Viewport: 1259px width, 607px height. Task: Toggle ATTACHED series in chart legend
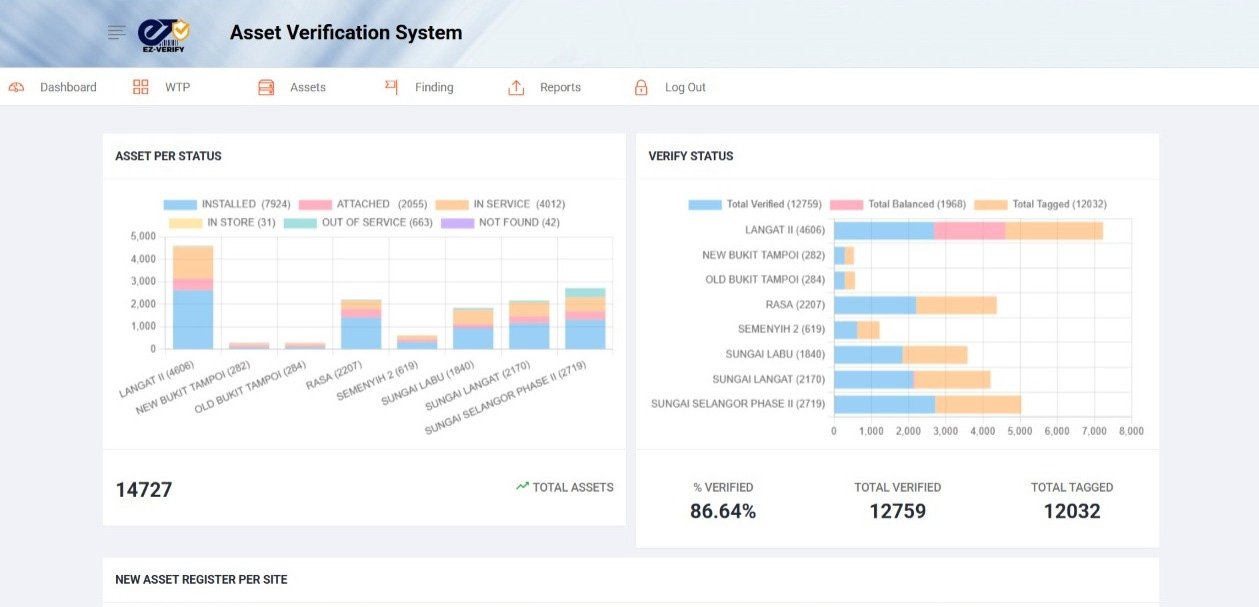348,204
